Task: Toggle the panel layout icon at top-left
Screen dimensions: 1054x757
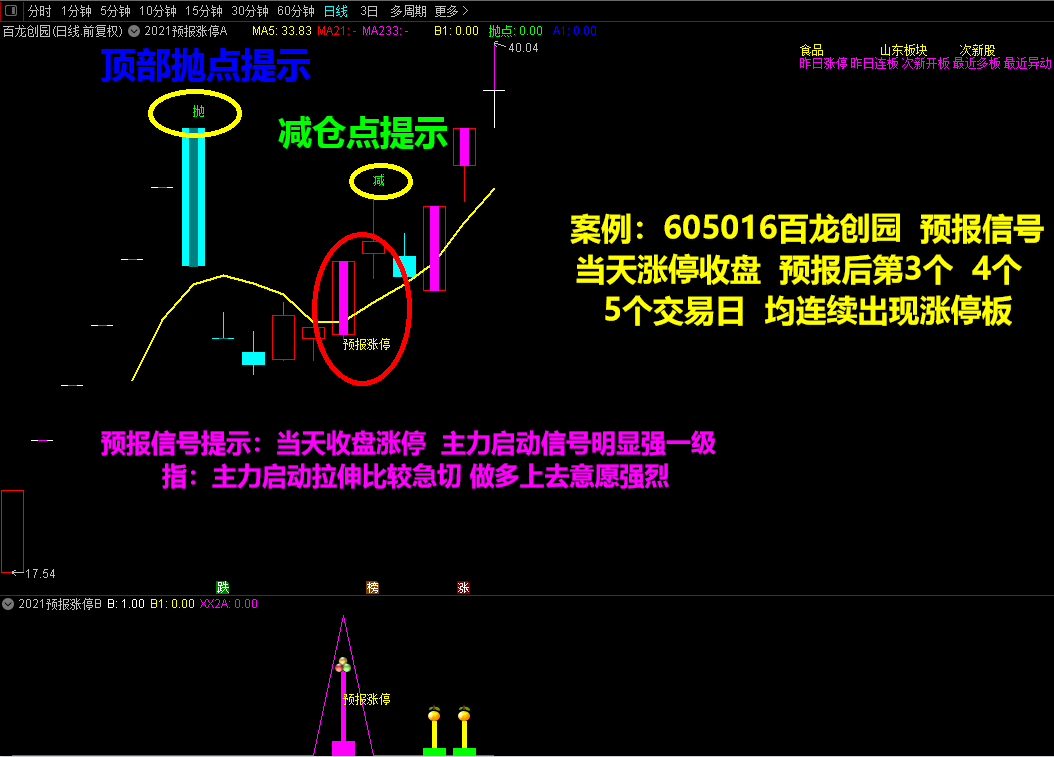Action: click(11, 11)
